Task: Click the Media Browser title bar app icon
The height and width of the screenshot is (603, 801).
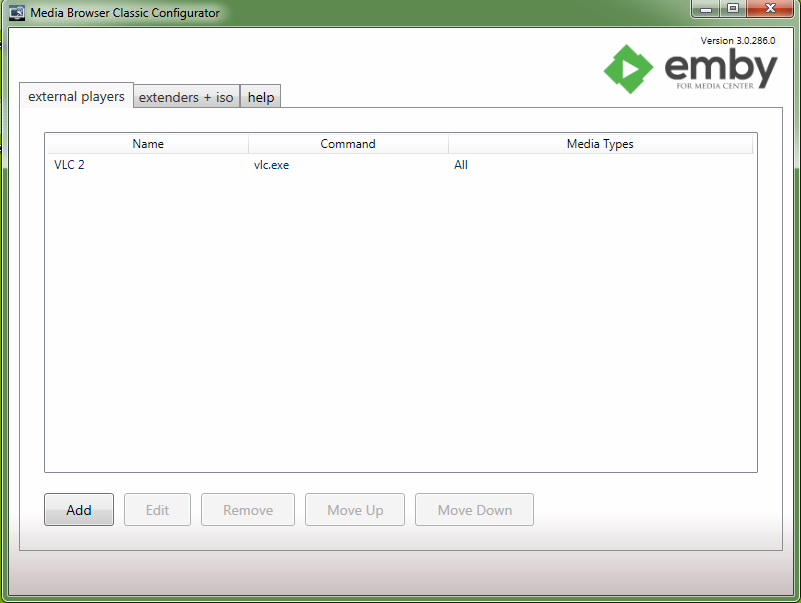Action: tap(16, 12)
